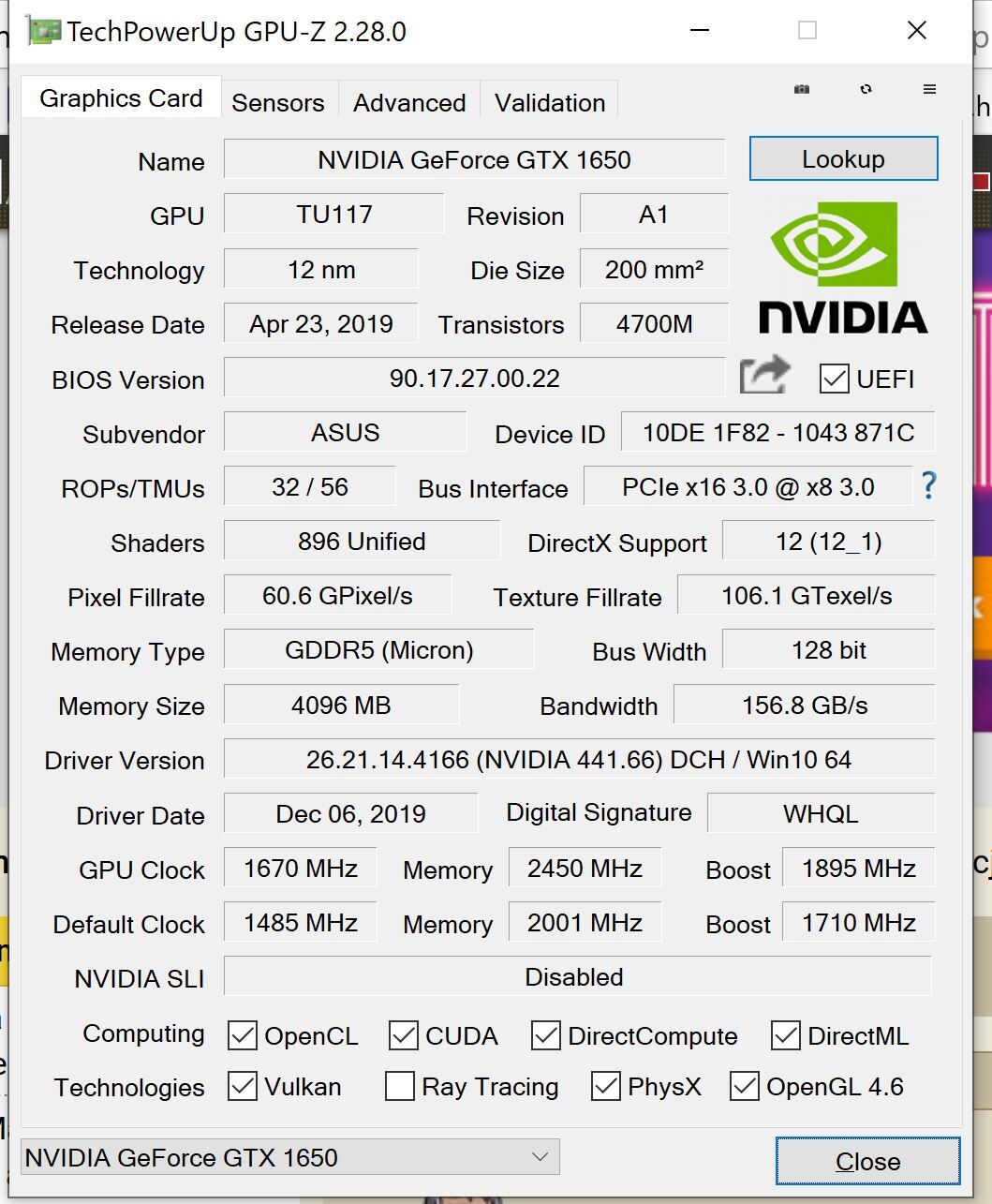Click the Memory Type field GDDR5 (Micron)

pos(378,649)
